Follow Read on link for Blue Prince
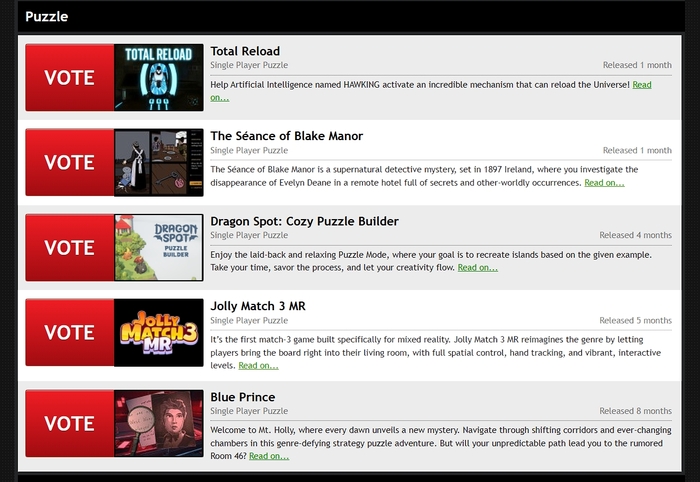The width and height of the screenshot is (700, 482). [x=269, y=456]
